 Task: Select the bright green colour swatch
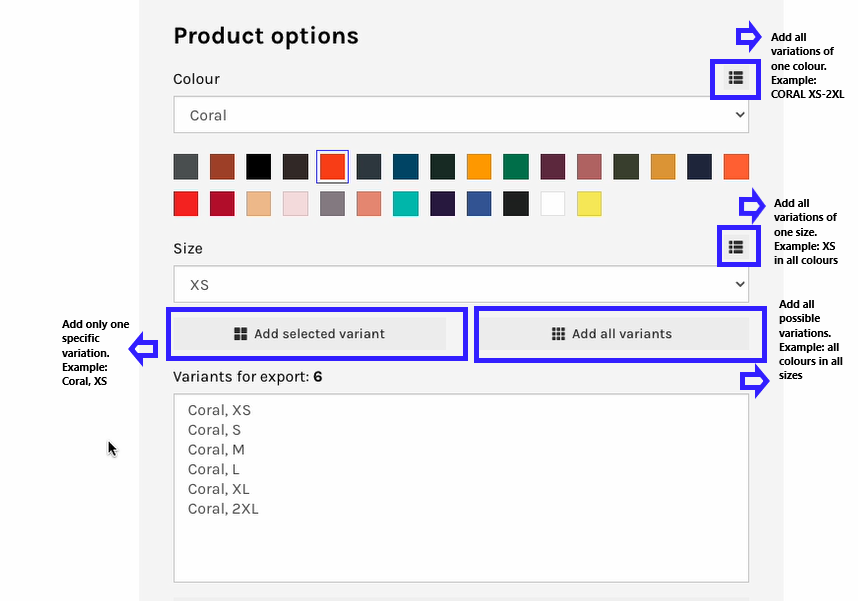coord(516,166)
